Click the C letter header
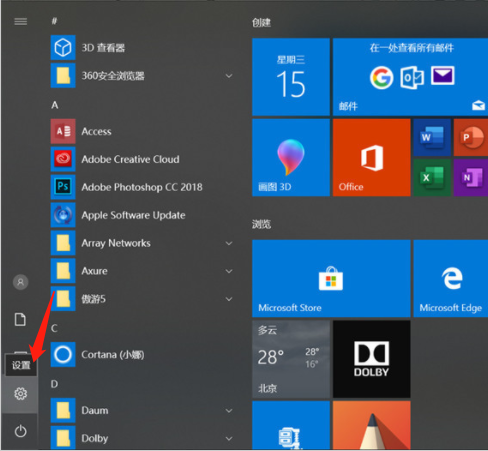The image size is (488, 451). click(x=54, y=328)
